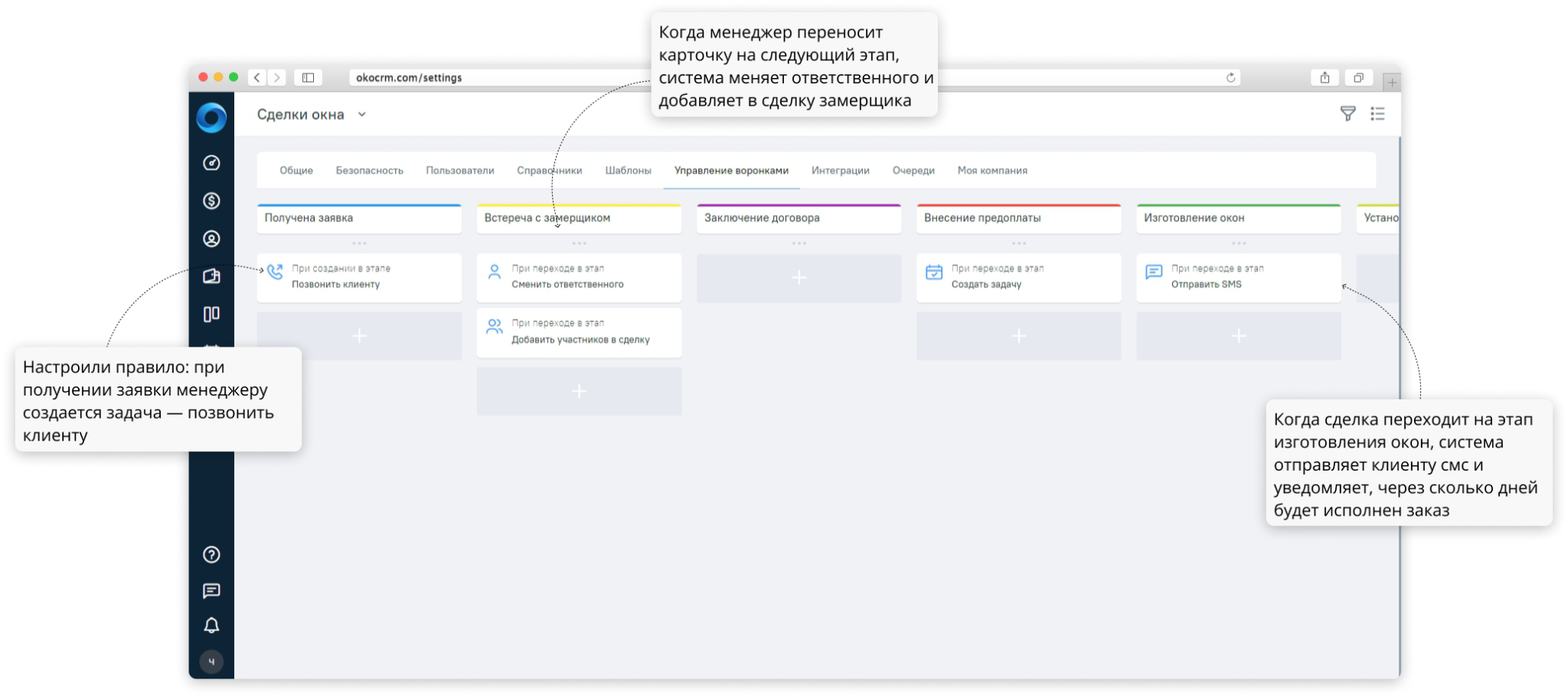
Task: Switch to the Моя компания tab
Action: pos(992,171)
